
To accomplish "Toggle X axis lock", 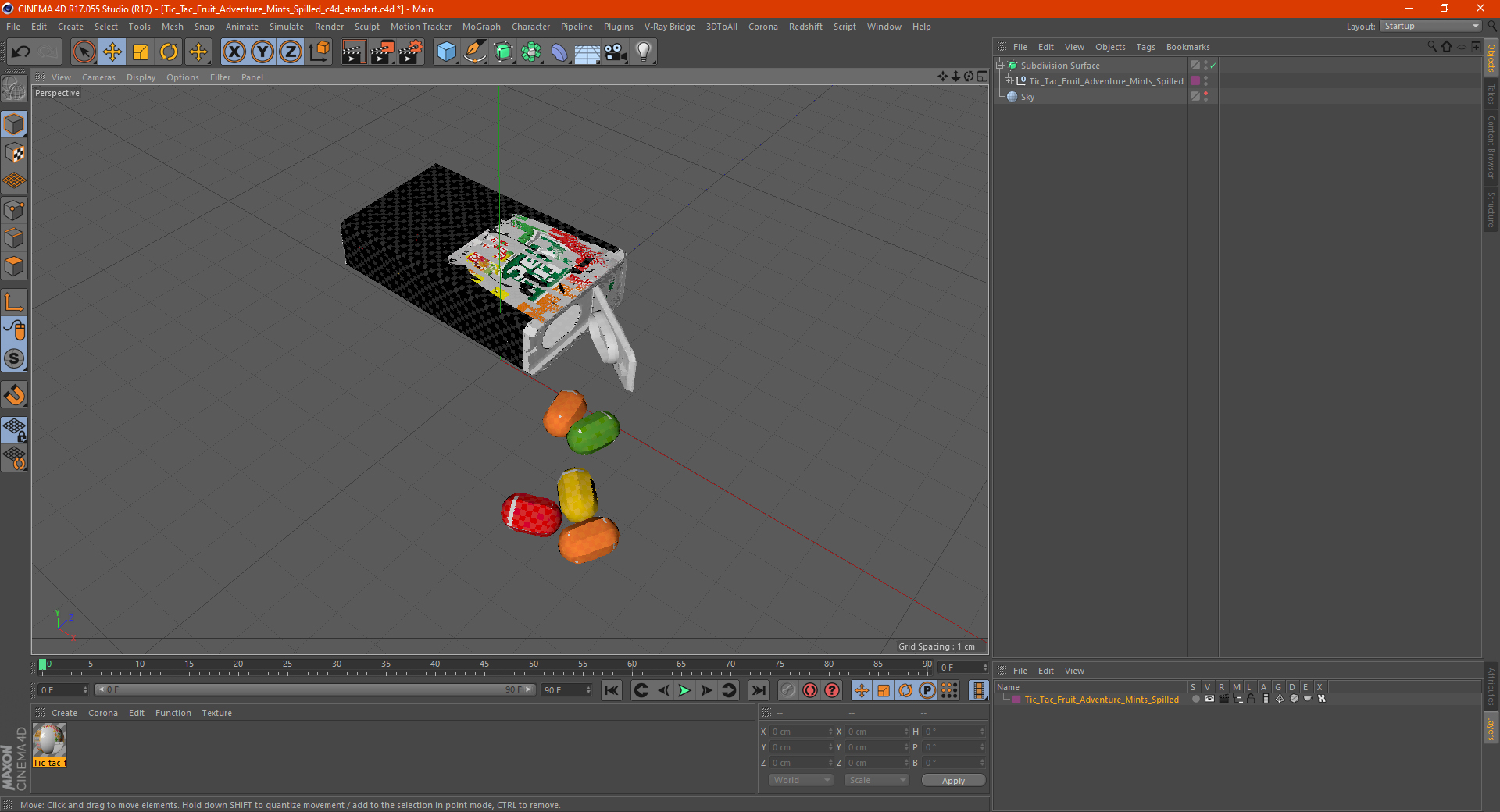I will [234, 52].
